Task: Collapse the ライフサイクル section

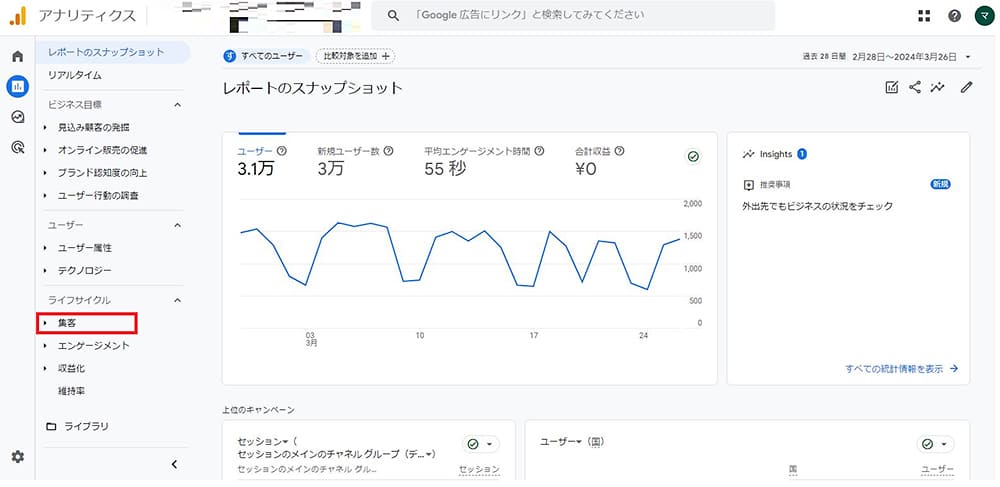Action: point(178,300)
